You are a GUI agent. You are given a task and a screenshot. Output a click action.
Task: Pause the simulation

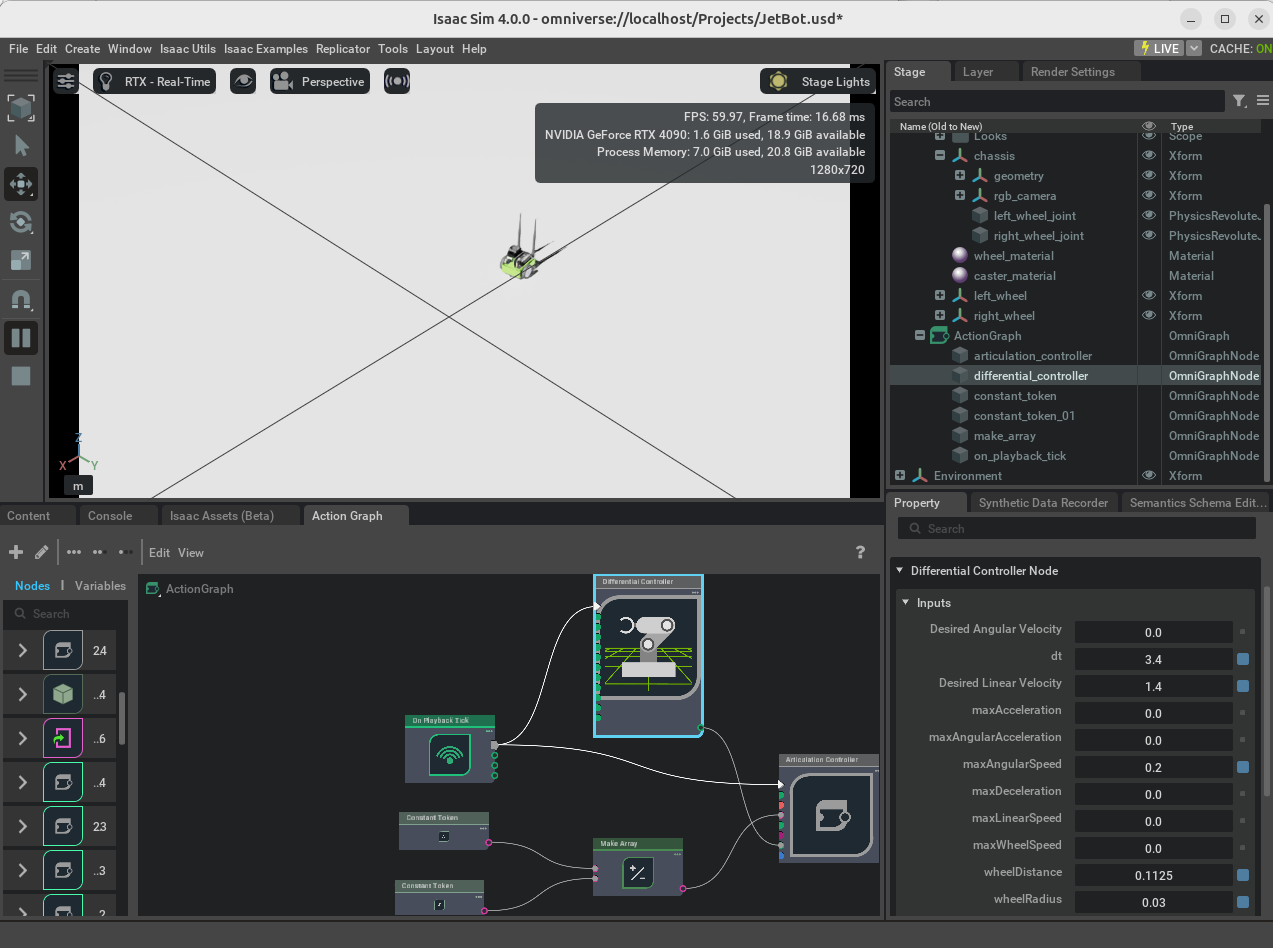[x=21, y=337]
